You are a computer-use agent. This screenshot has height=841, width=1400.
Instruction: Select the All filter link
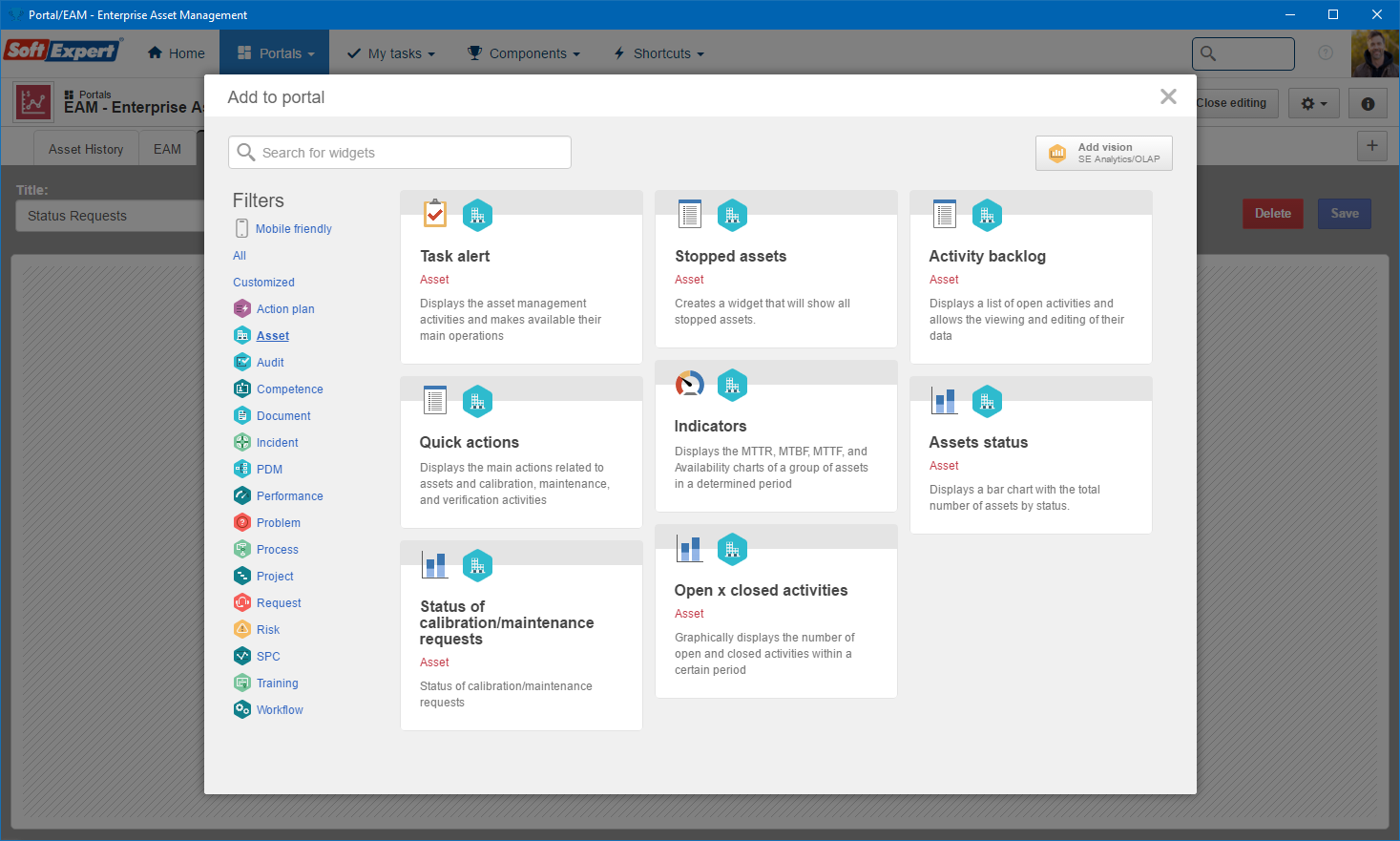coord(240,256)
